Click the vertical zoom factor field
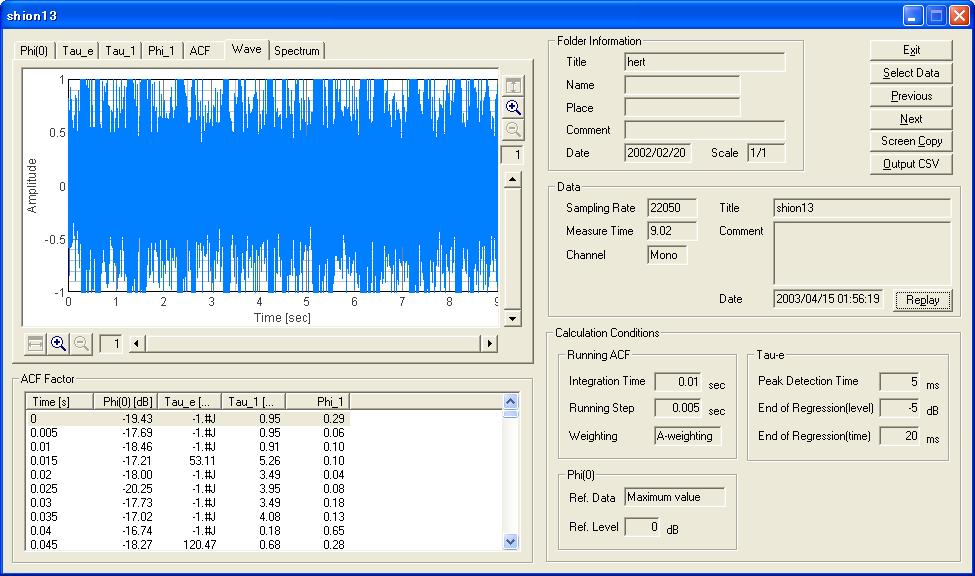The width and height of the screenshot is (975, 576). [512, 155]
